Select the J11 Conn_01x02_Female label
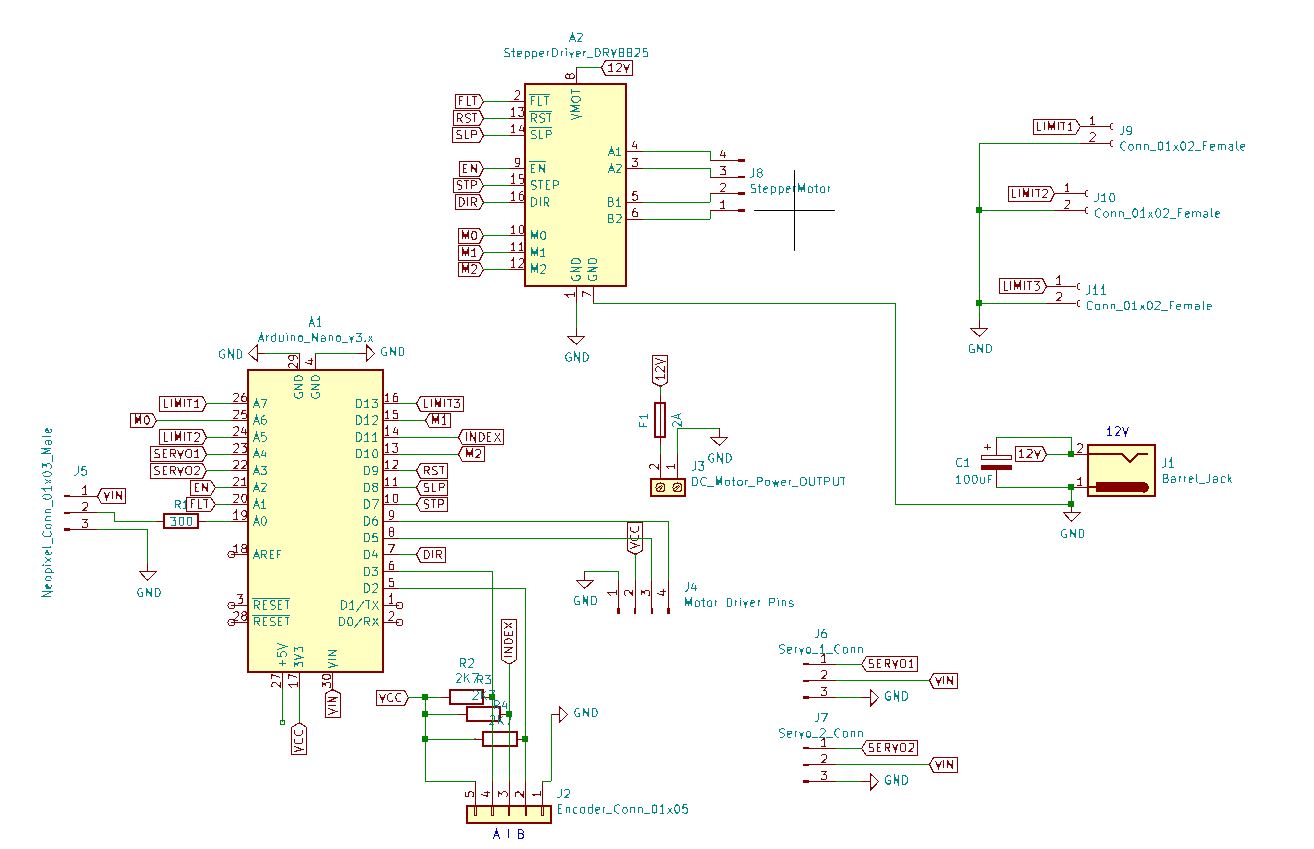The width and height of the screenshot is (1314, 849). tap(1149, 306)
